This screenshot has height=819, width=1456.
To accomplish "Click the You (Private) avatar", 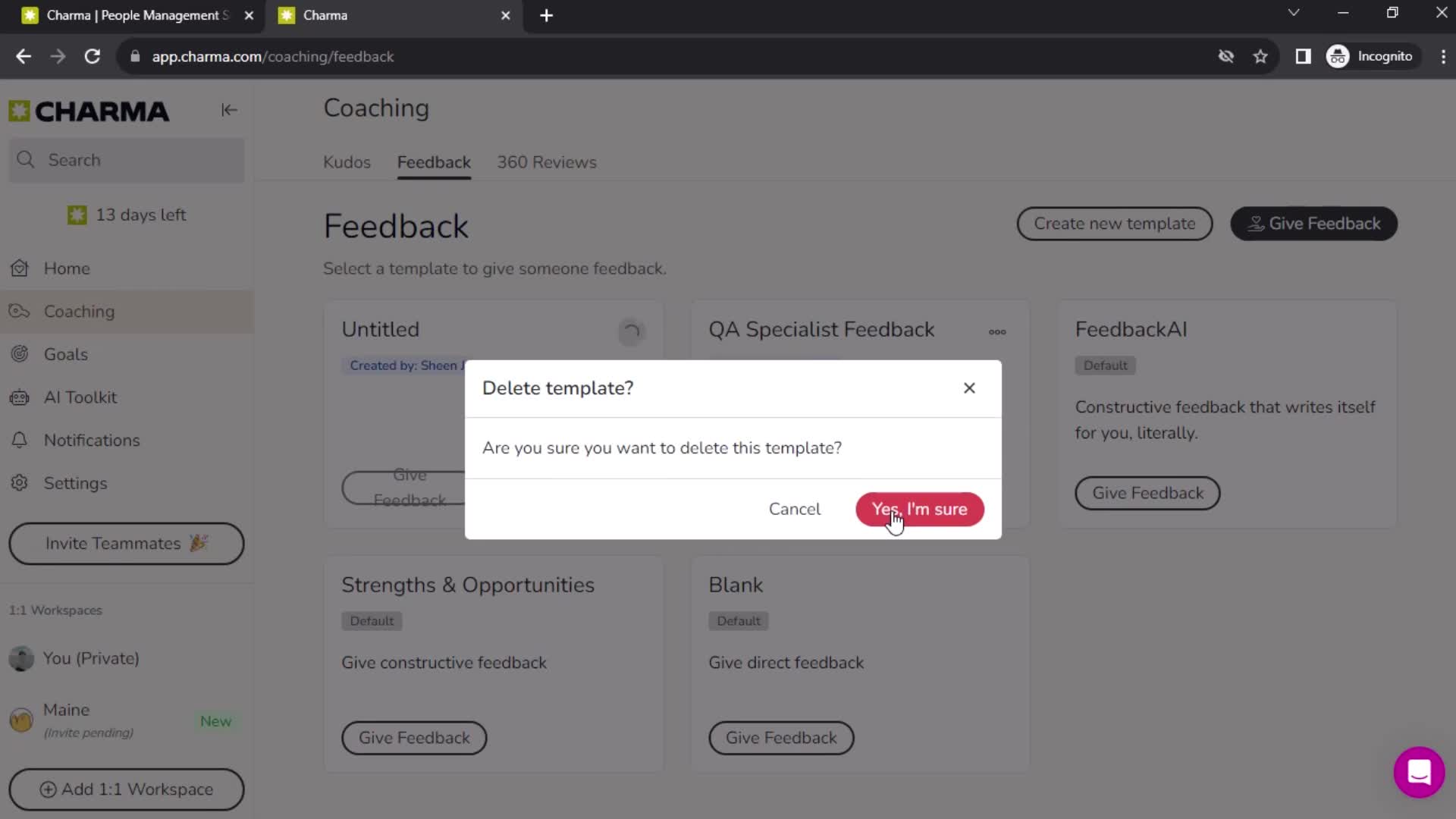I will [21, 658].
